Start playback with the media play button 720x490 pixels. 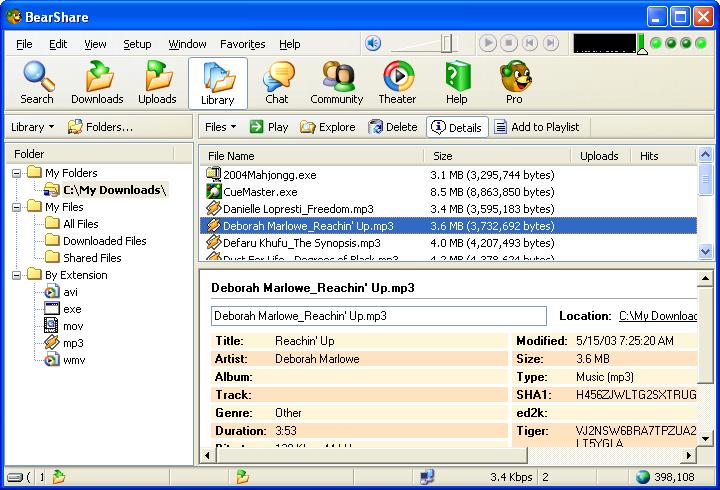pyautogui.click(x=488, y=43)
